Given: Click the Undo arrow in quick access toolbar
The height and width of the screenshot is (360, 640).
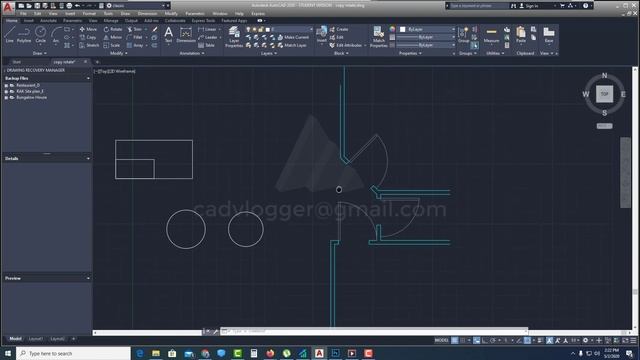Looking at the screenshot, I should 78,6.
